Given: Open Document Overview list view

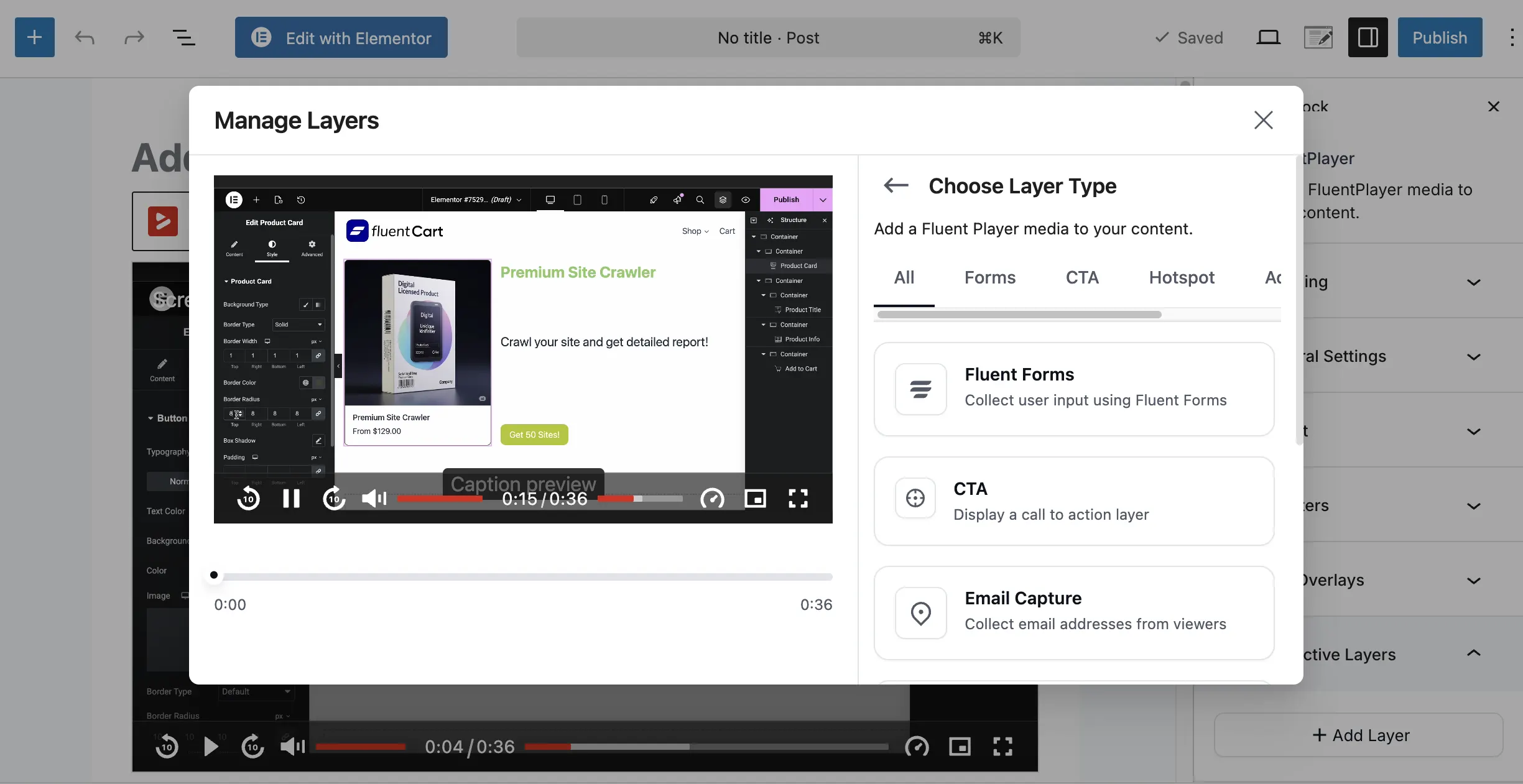Looking at the screenshot, I should click(x=183, y=37).
